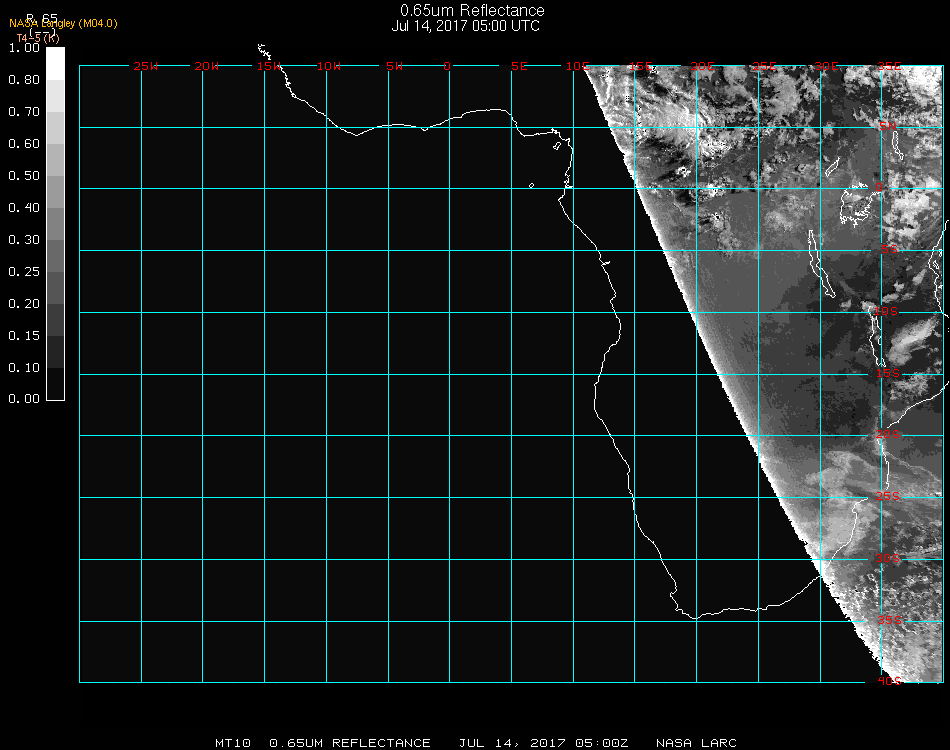Click the "0.65um Reflectance" title text
950x750 pixels.
[472, 10]
